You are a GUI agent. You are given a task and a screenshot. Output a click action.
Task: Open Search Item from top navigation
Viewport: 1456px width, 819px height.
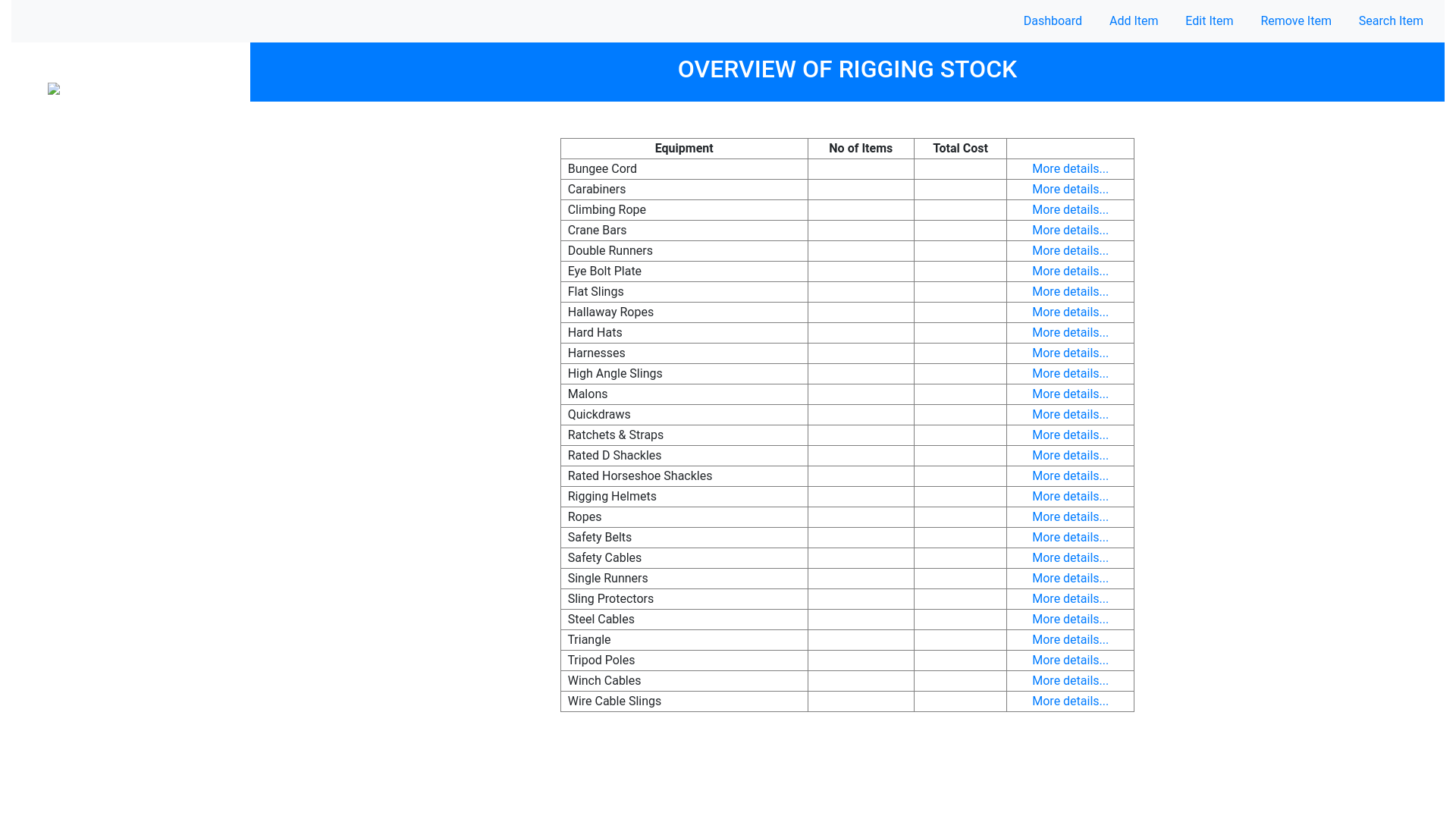1391,21
